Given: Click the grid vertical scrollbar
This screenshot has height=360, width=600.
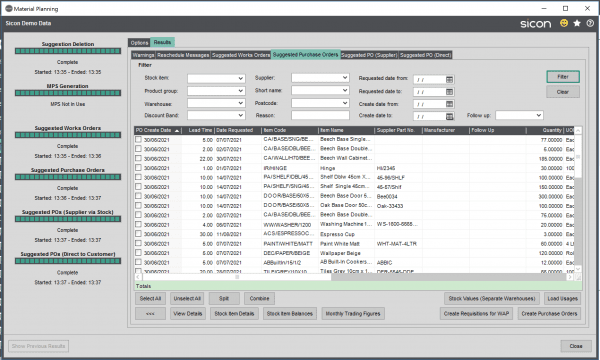Looking at the screenshot, I should coord(578,156).
